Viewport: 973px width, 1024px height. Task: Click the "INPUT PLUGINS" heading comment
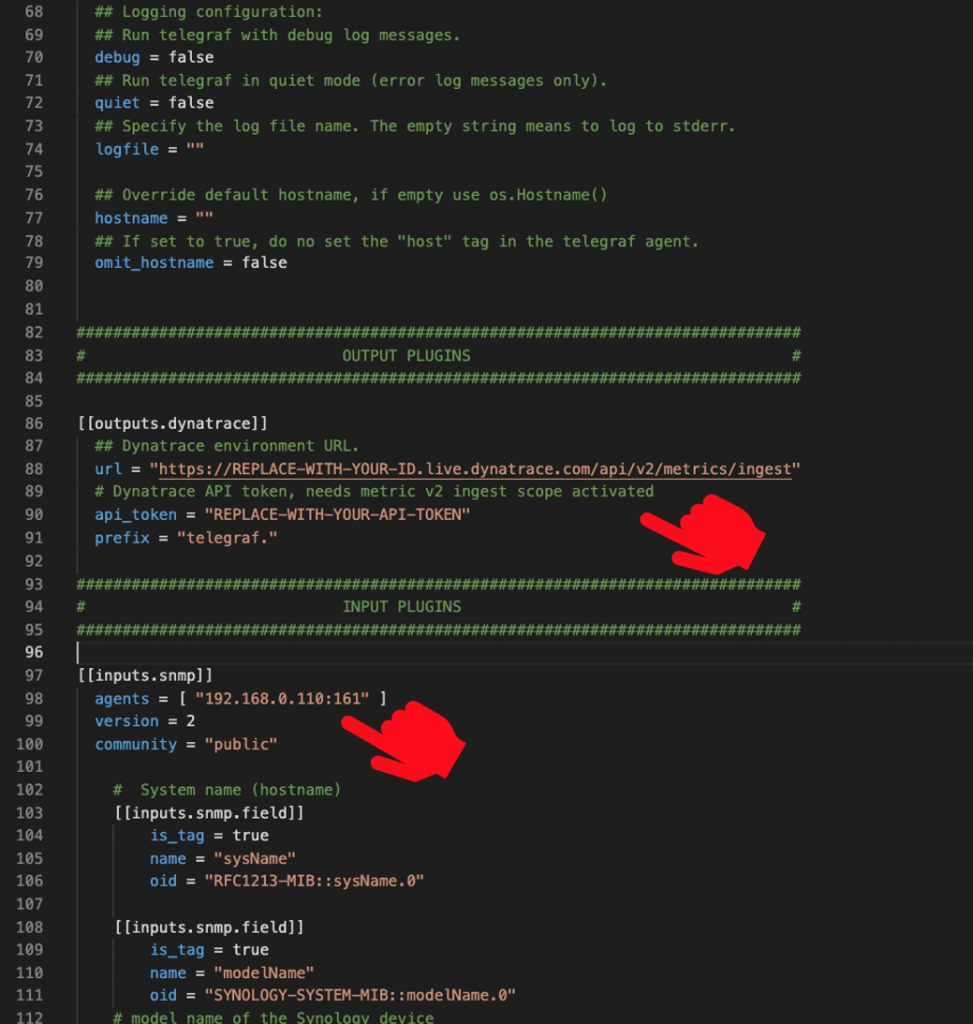(402, 607)
